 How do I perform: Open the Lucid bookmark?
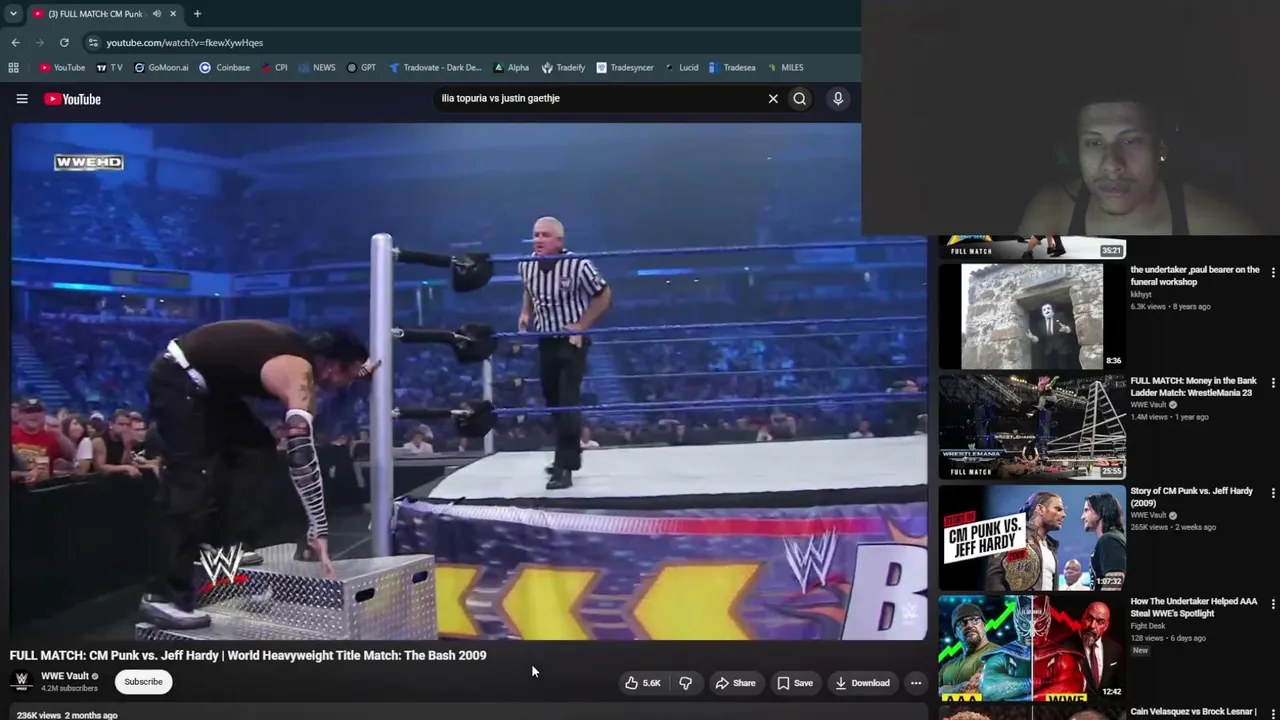682,68
